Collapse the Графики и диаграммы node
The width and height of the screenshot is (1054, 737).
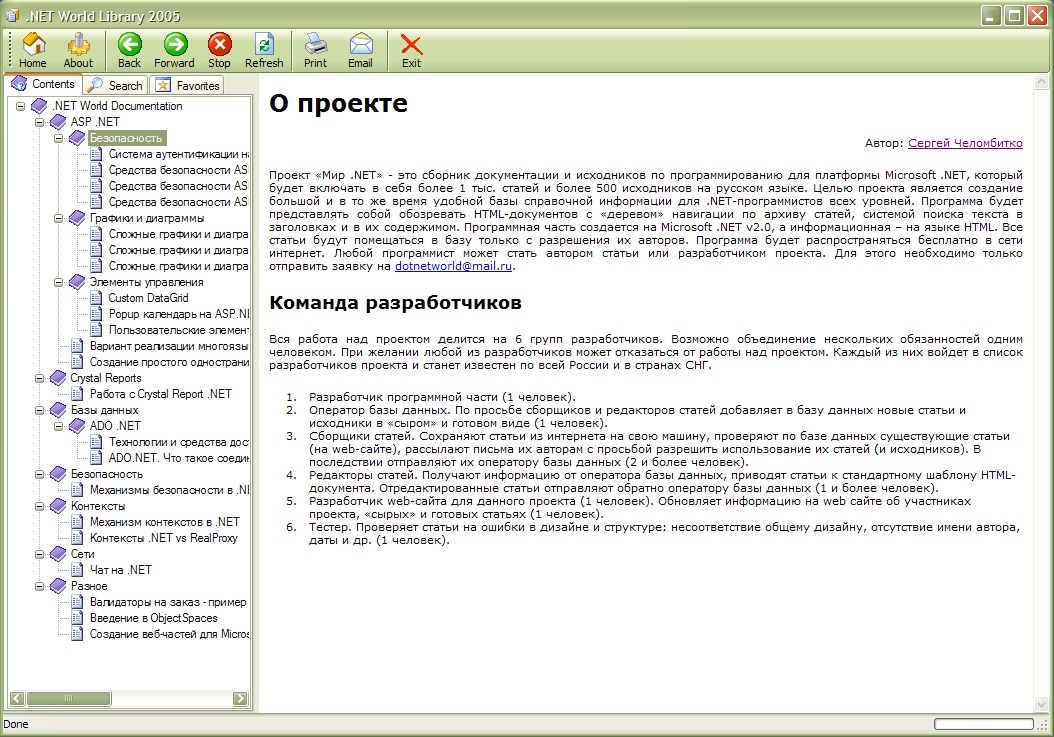pos(58,219)
